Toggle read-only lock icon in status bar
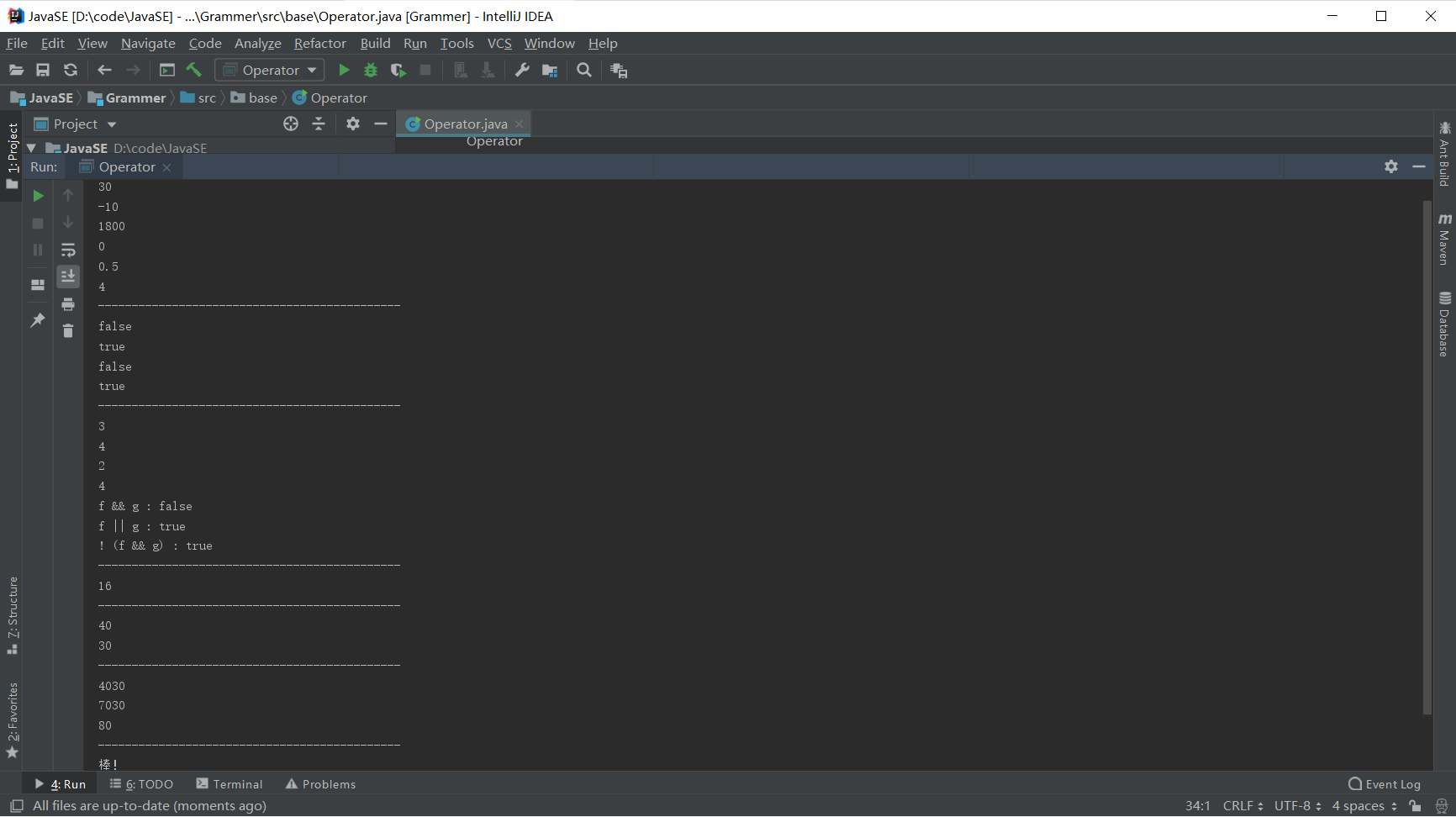Screen dimensions: 1456x817 pyautogui.click(x=1416, y=806)
